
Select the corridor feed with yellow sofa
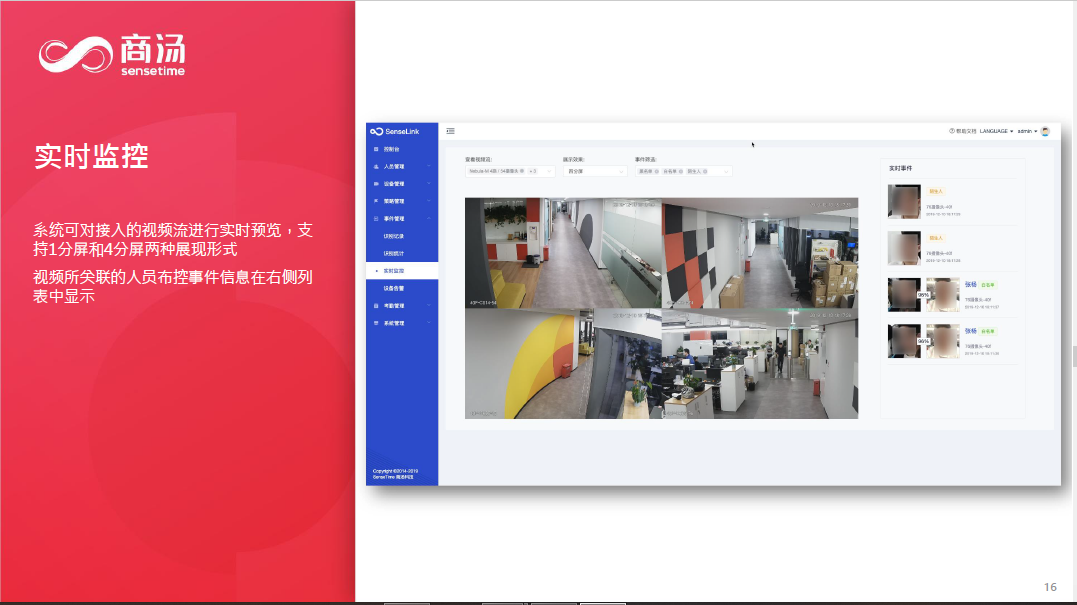[x=563, y=253]
